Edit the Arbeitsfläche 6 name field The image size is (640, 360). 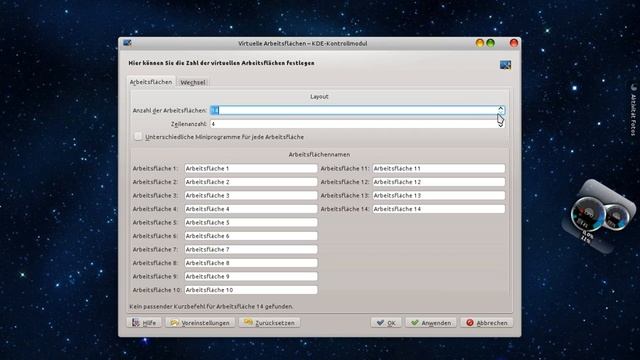pyautogui.click(x=251, y=236)
